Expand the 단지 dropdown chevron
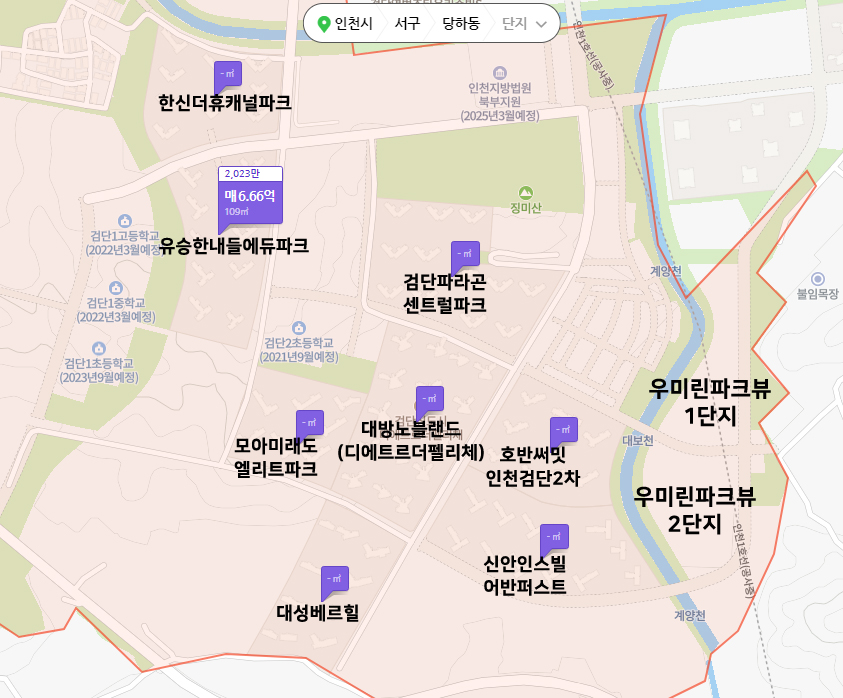843x698 pixels. tap(541, 24)
